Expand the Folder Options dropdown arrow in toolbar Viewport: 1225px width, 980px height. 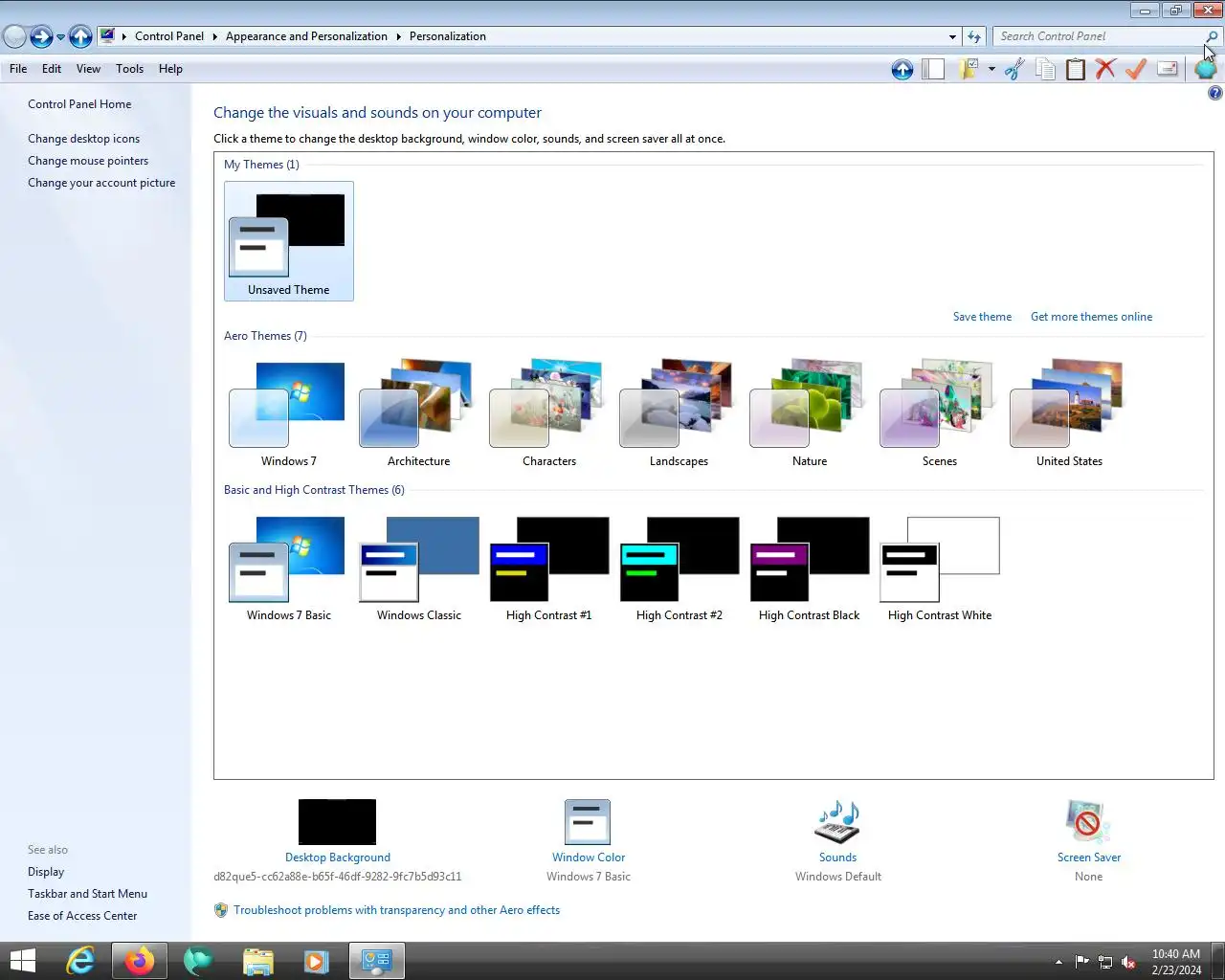(991, 69)
